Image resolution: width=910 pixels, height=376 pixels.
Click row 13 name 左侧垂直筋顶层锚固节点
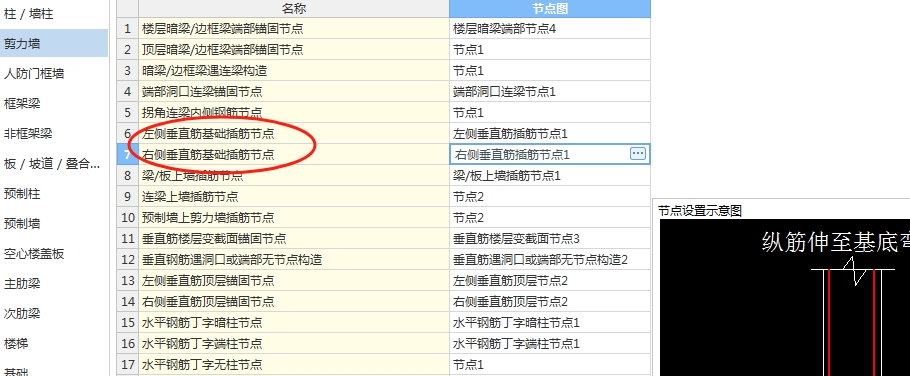tap(294, 280)
